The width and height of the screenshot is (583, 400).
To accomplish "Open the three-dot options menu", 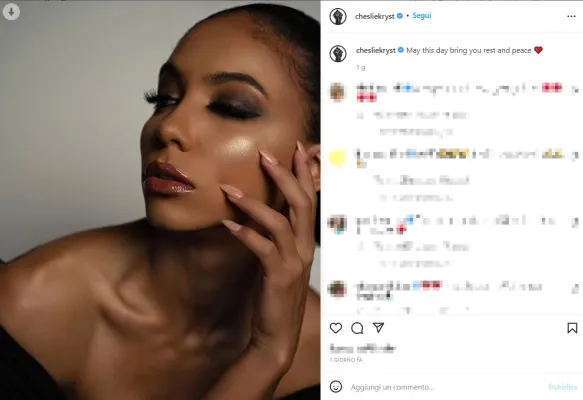I will 571,16.
